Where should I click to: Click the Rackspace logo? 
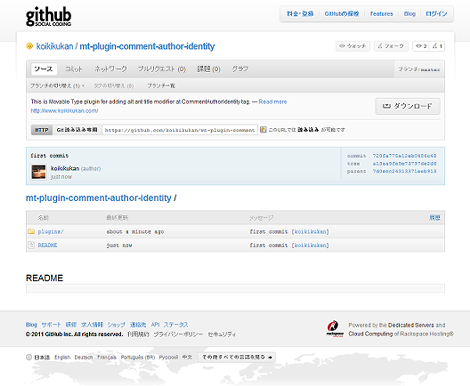pos(334,329)
